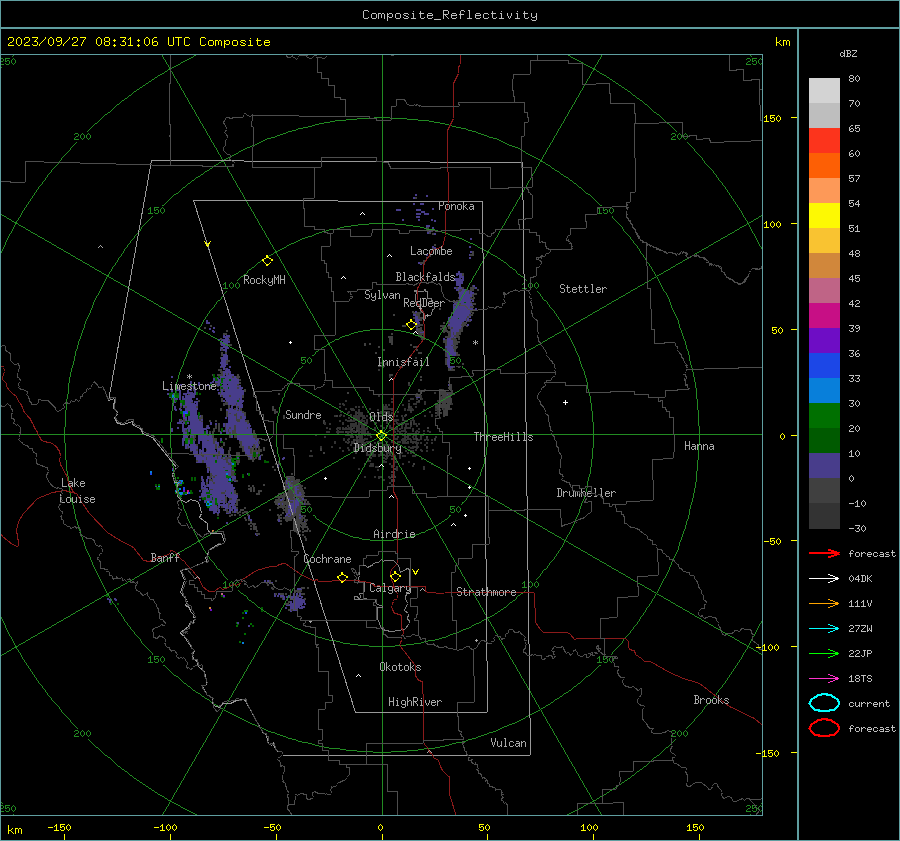Click the Okotoks town label
This screenshot has height=841, width=900.
[x=400, y=667]
